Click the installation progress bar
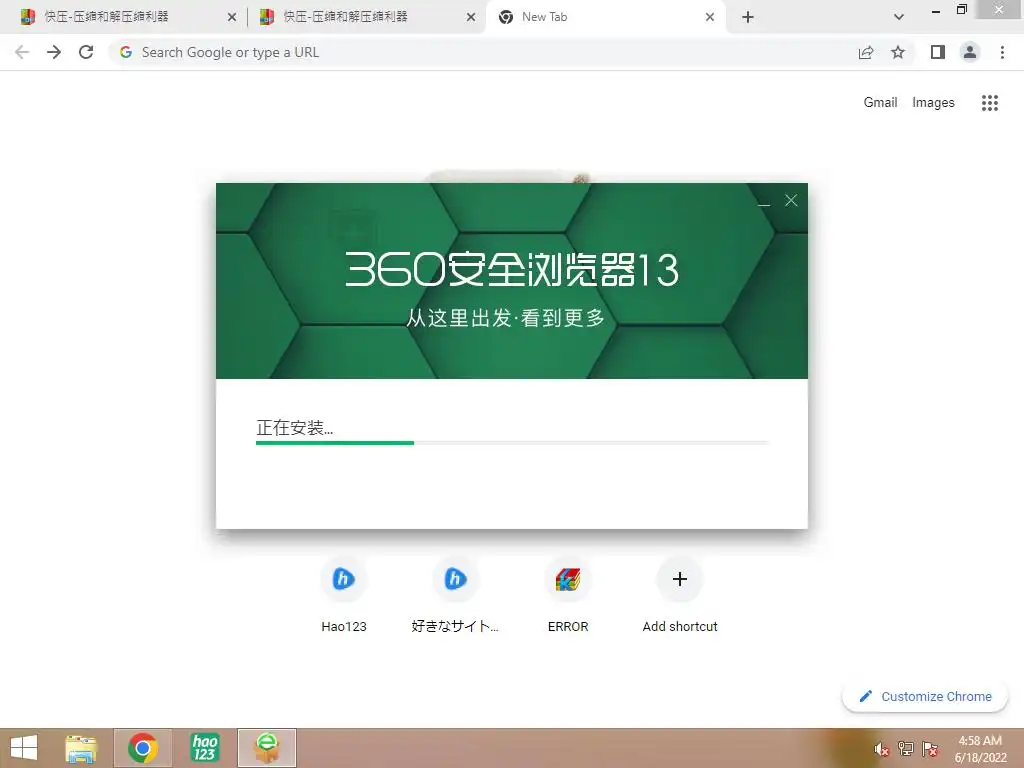 point(512,443)
